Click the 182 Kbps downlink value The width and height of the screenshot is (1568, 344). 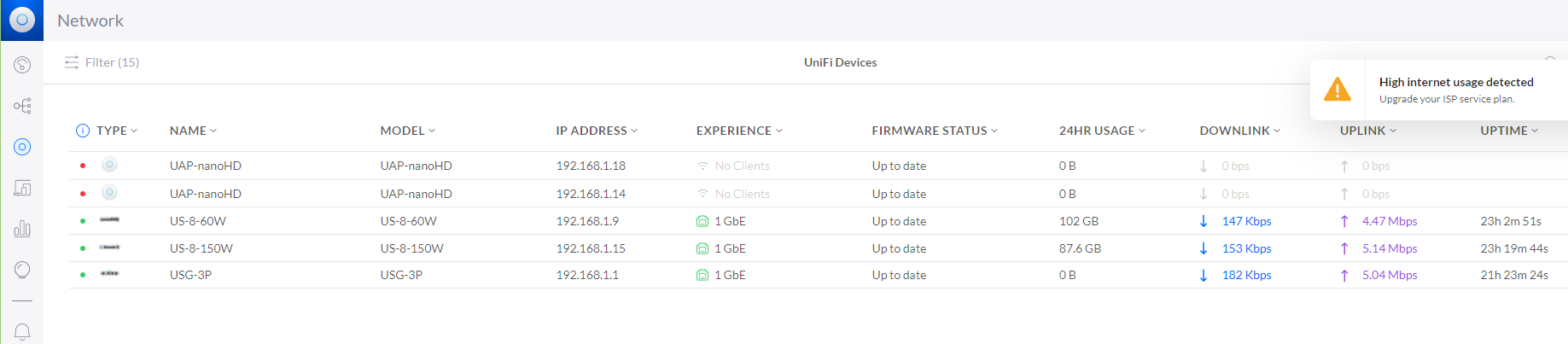tap(1246, 275)
